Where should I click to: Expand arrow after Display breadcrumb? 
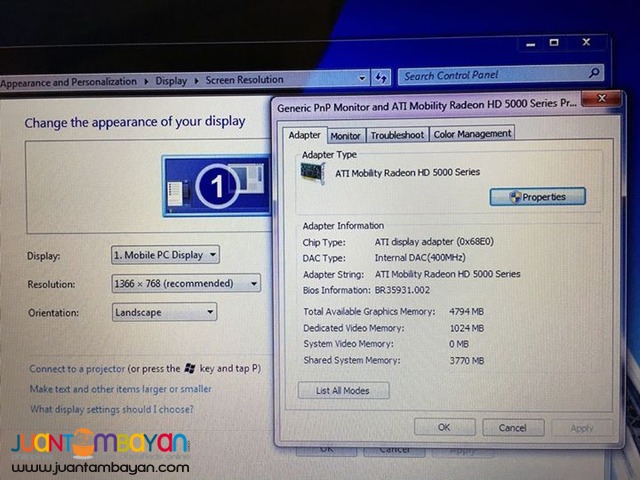[x=196, y=80]
